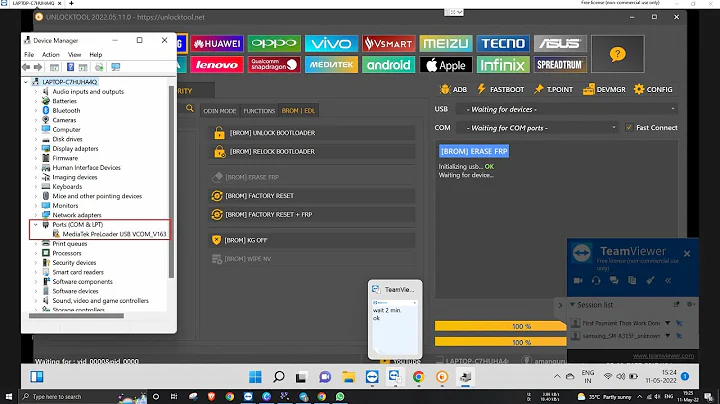
Task: Open Device Manager Help menu
Action: 96,54
